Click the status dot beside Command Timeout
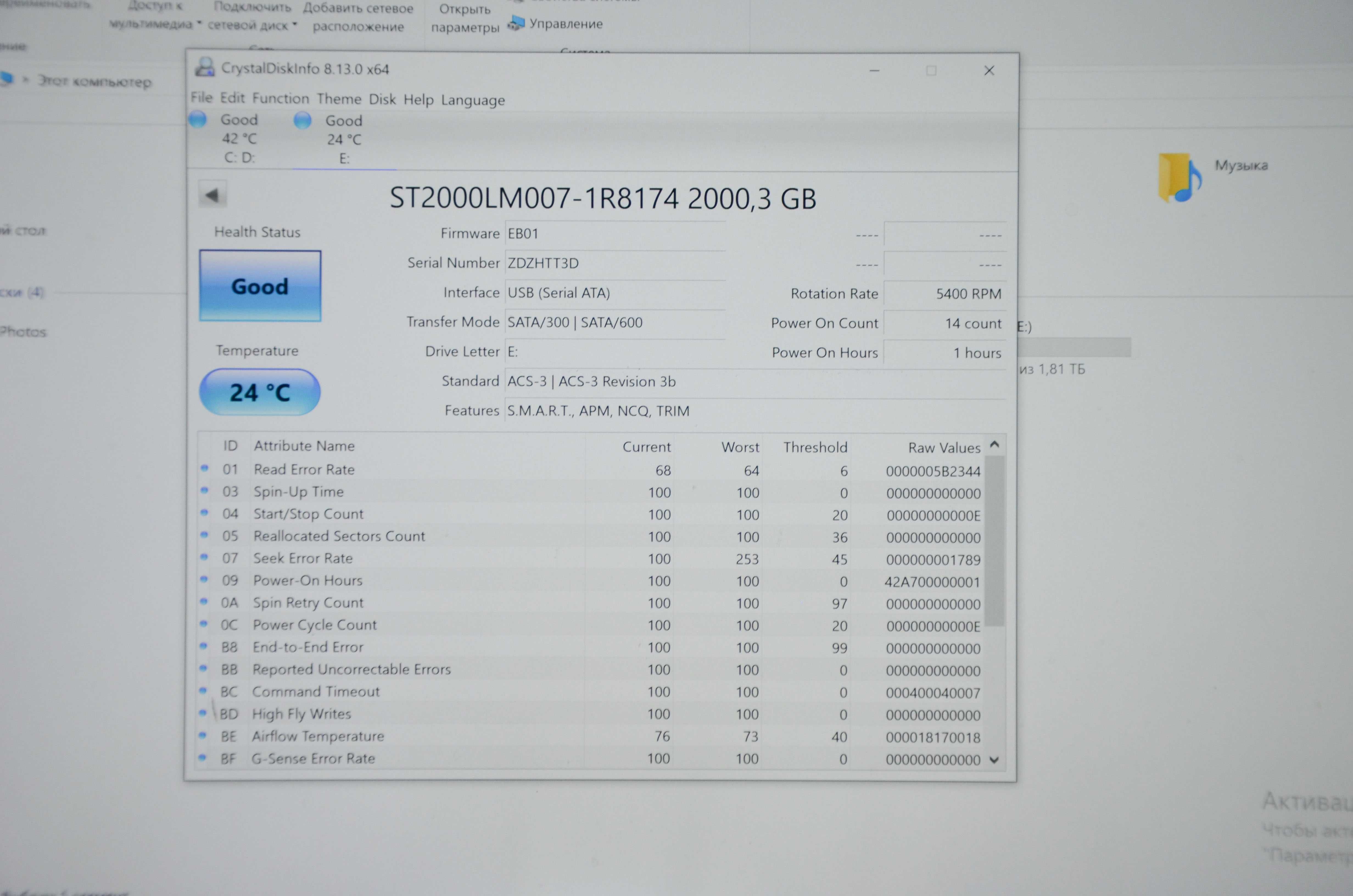Screen dimensions: 1353x896 click(203, 690)
